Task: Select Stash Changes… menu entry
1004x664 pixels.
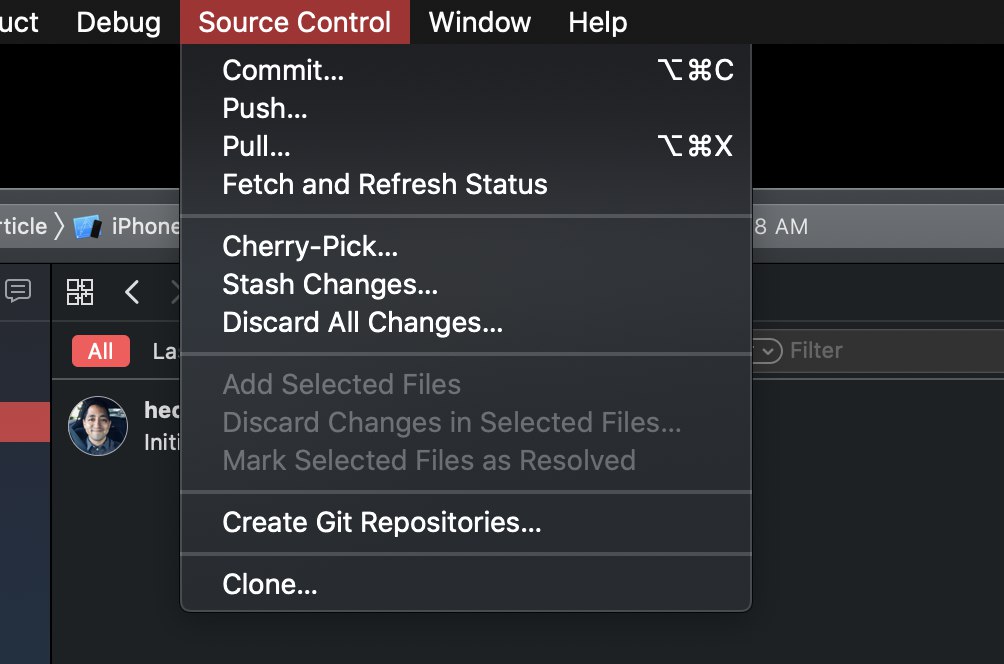Action: 330,284
